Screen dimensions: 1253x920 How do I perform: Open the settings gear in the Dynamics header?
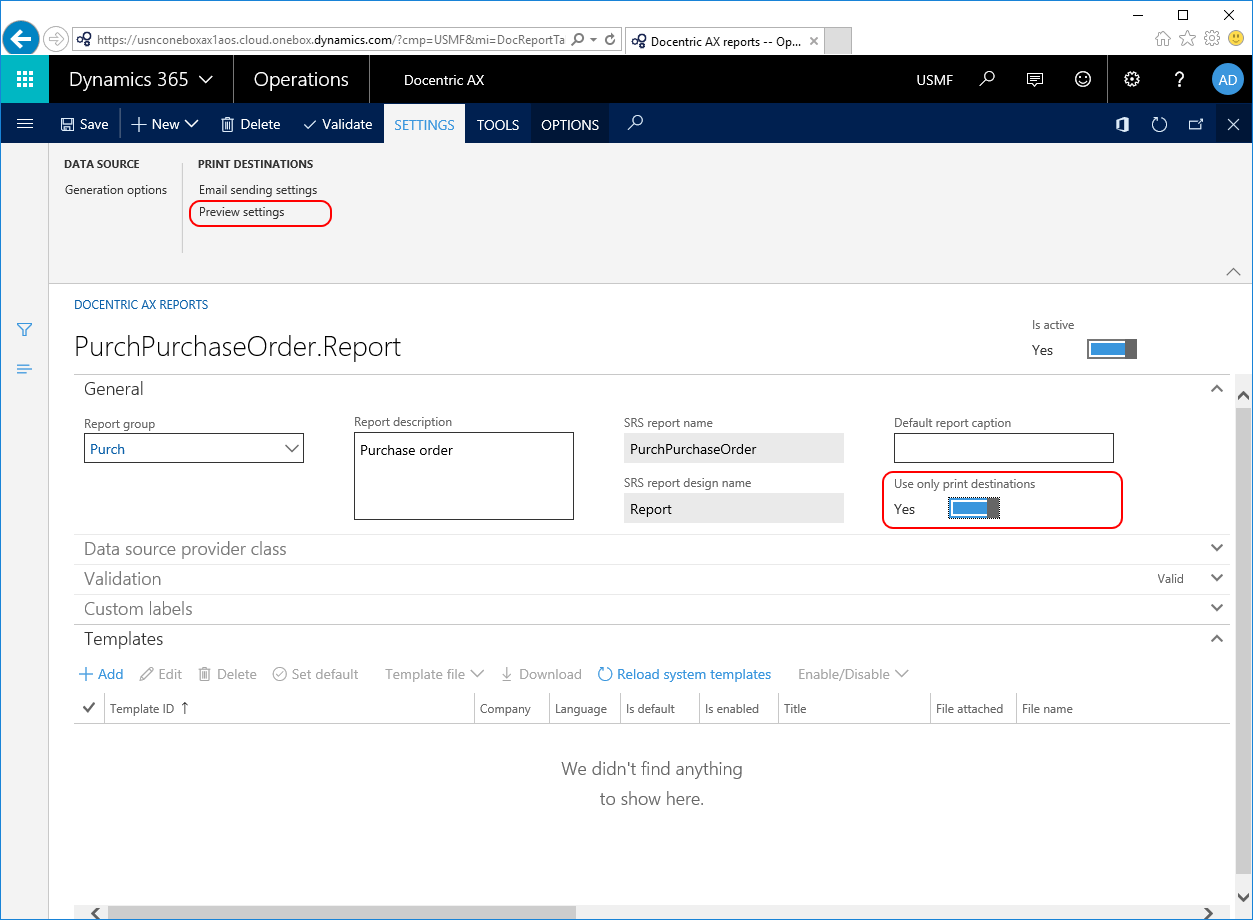pos(1132,79)
